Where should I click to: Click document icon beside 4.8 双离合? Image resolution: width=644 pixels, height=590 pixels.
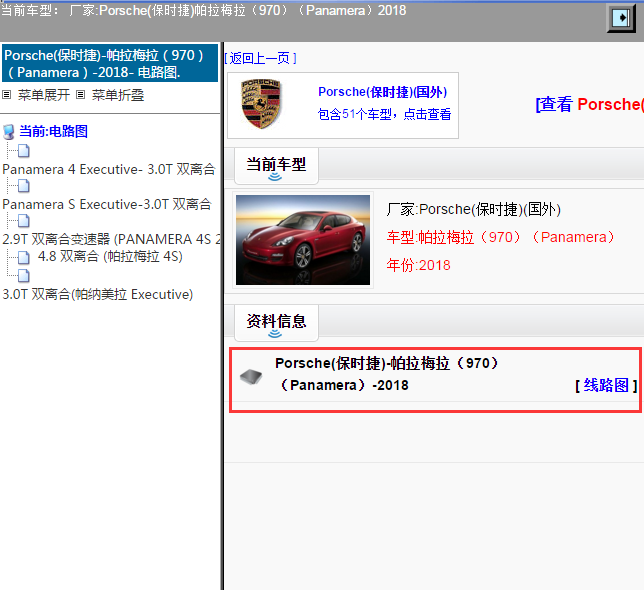tap(23, 257)
